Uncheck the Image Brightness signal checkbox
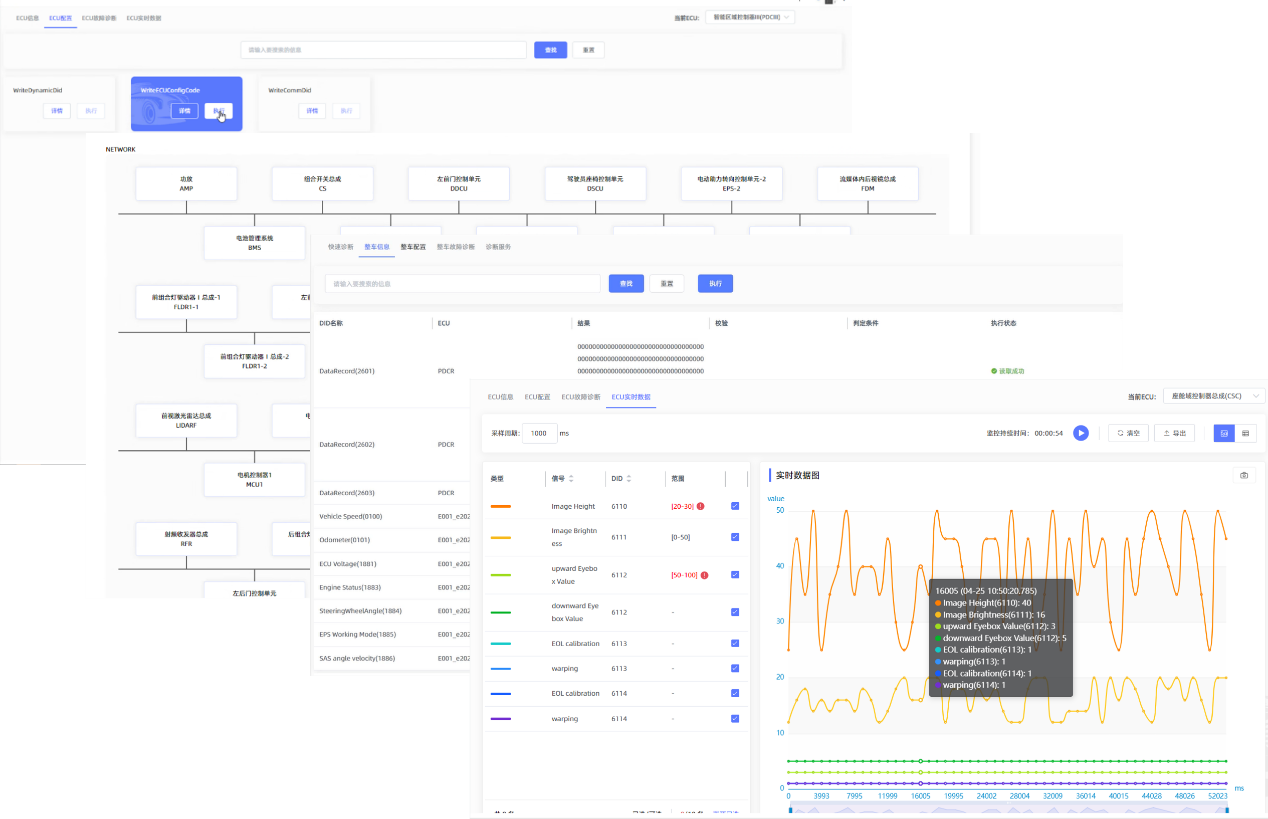 (x=735, y=537)
